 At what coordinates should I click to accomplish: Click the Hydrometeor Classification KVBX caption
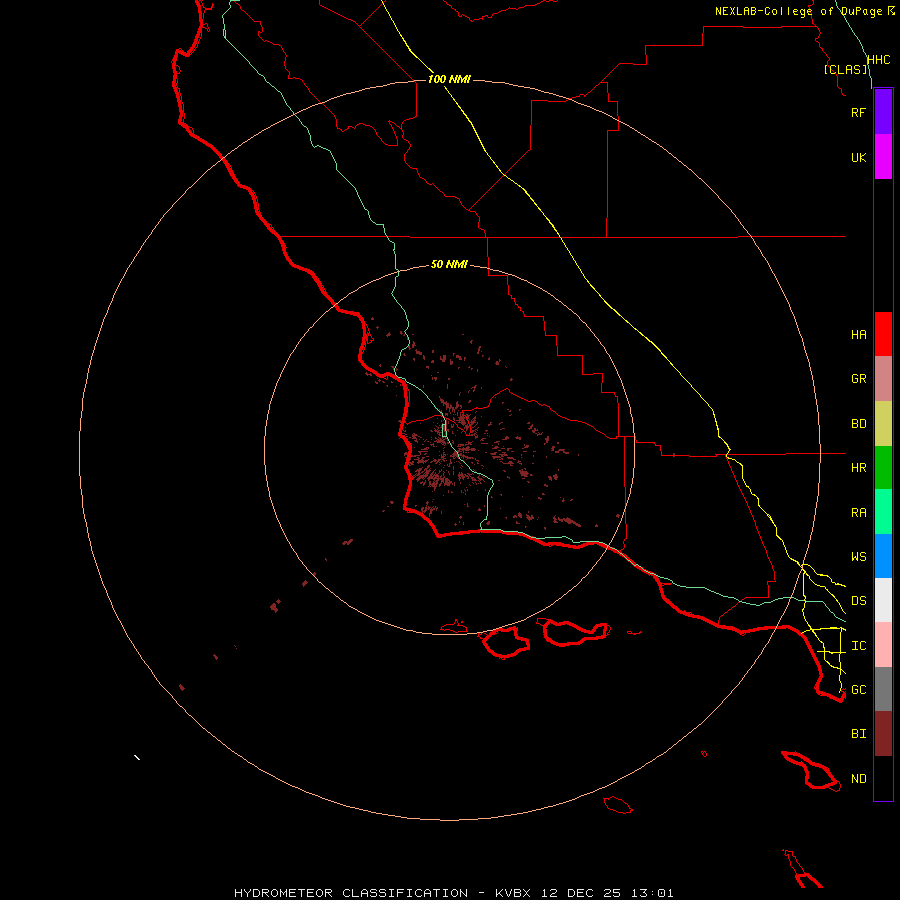click(x=453, y=893)
